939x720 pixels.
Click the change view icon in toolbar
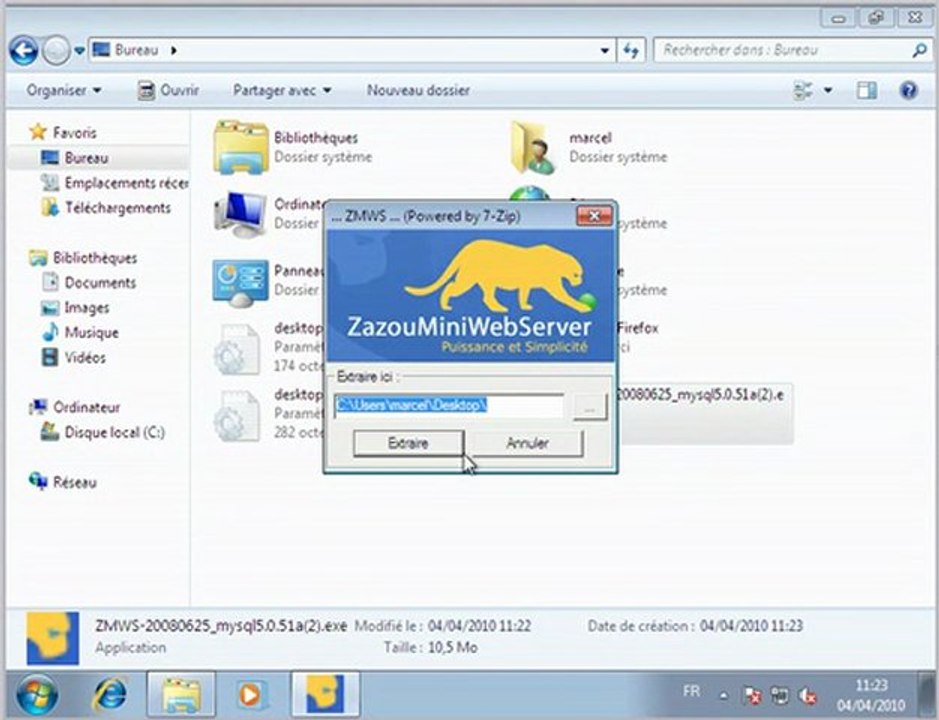pos(803,90)
